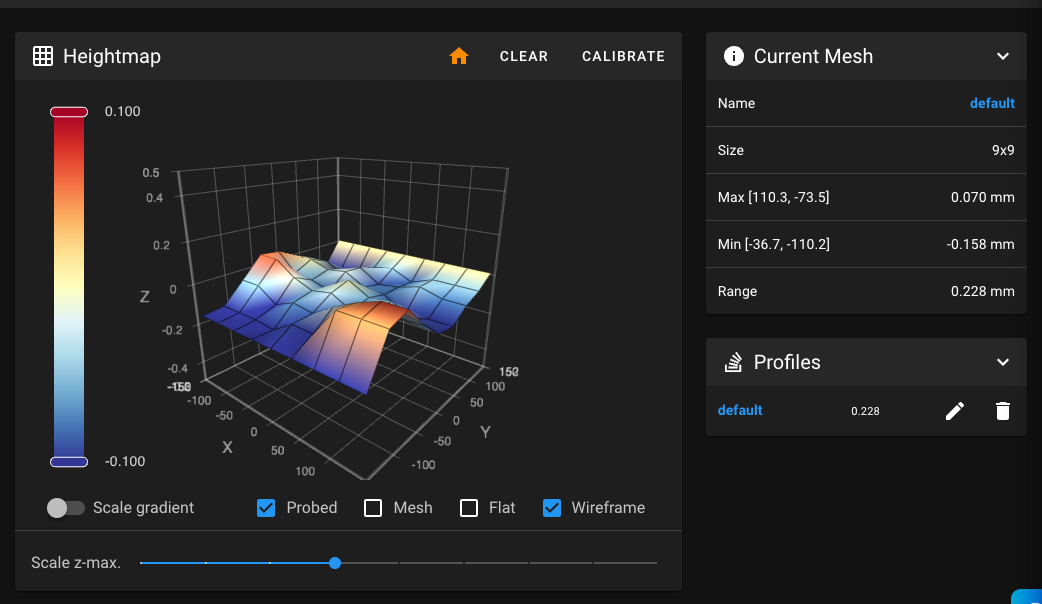
Task: Disable the Wireframe checkbox
Action: (552, 508)
